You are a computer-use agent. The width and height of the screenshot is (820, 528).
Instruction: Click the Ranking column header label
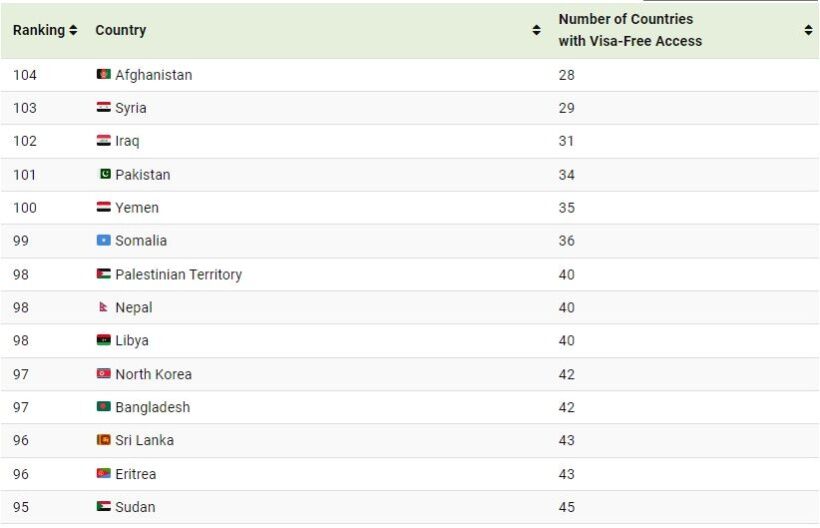[x=39, y=31]
